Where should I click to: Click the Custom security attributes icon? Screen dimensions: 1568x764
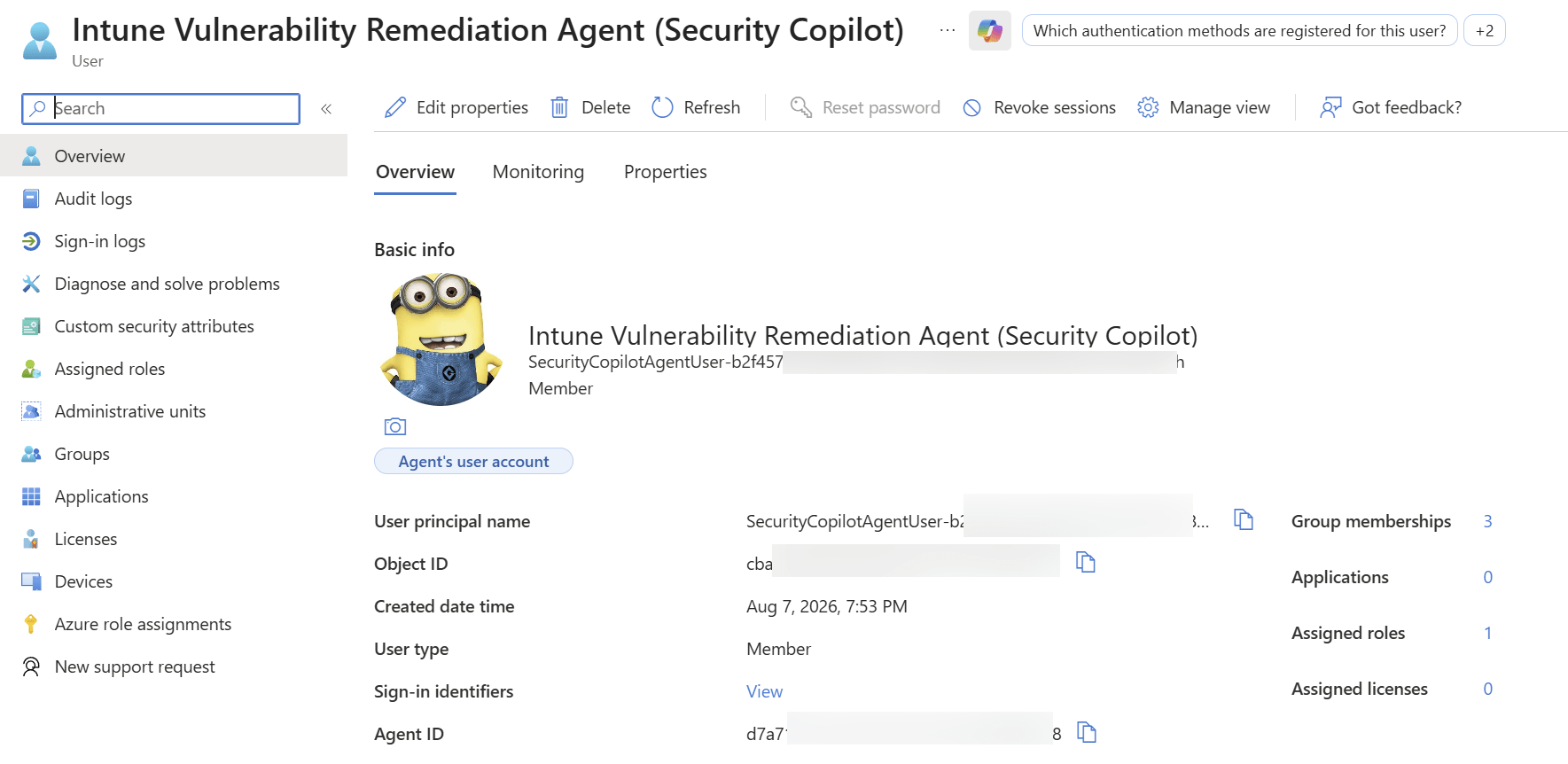click(31, 326)
